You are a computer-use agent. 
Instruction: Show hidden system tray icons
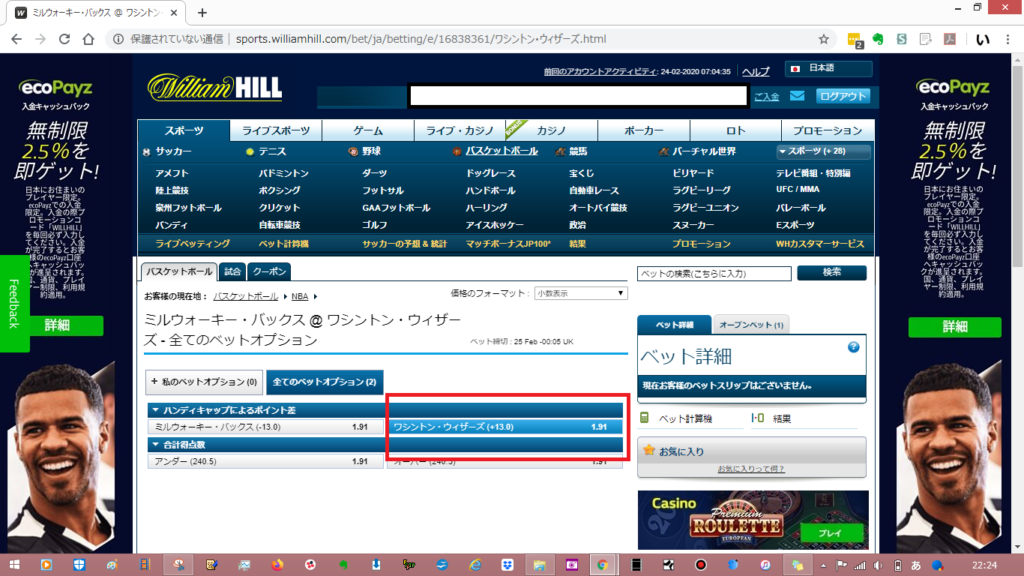point(823,566)
